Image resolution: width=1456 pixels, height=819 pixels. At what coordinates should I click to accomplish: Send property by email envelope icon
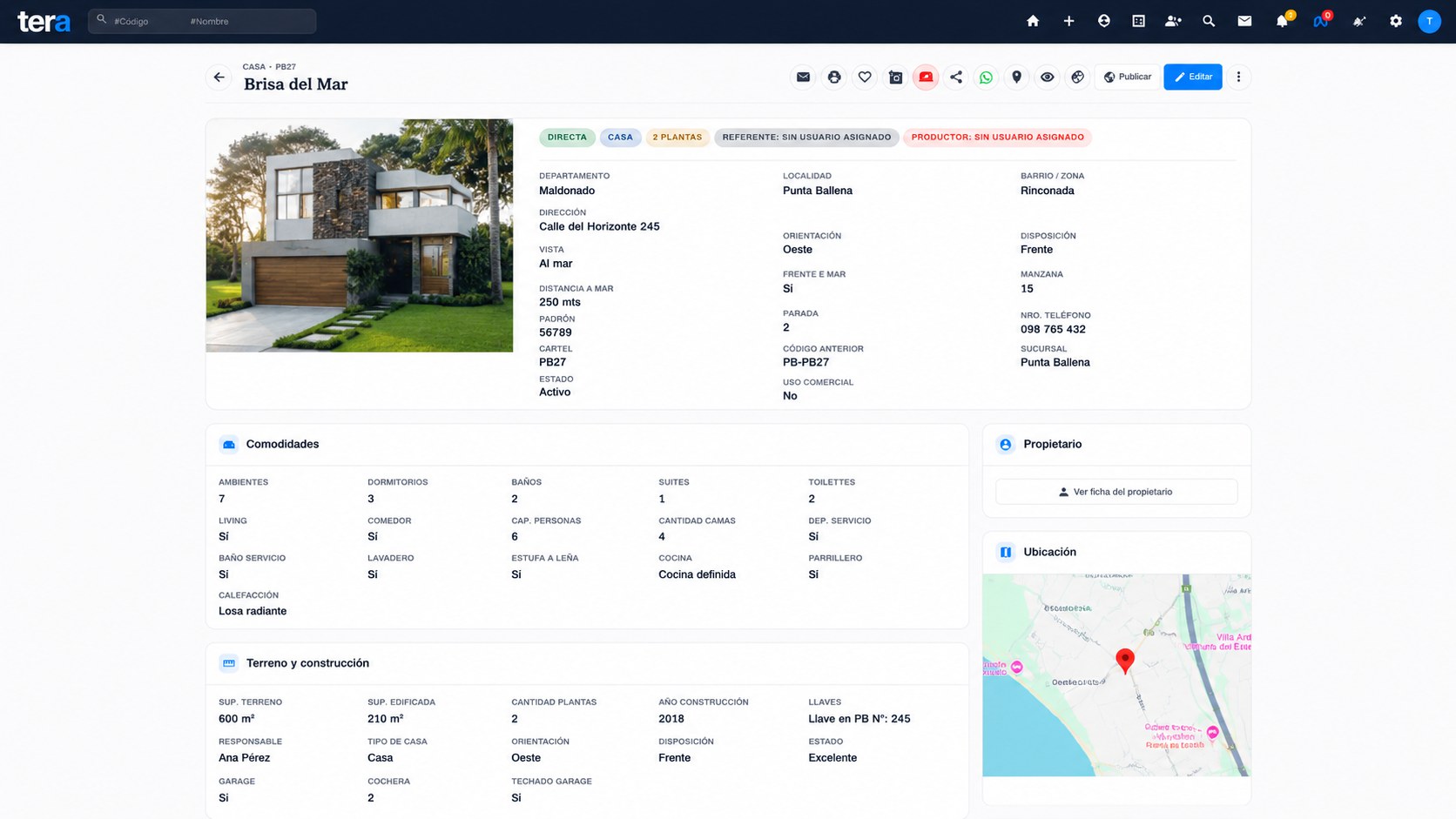(x=803, y=77)
